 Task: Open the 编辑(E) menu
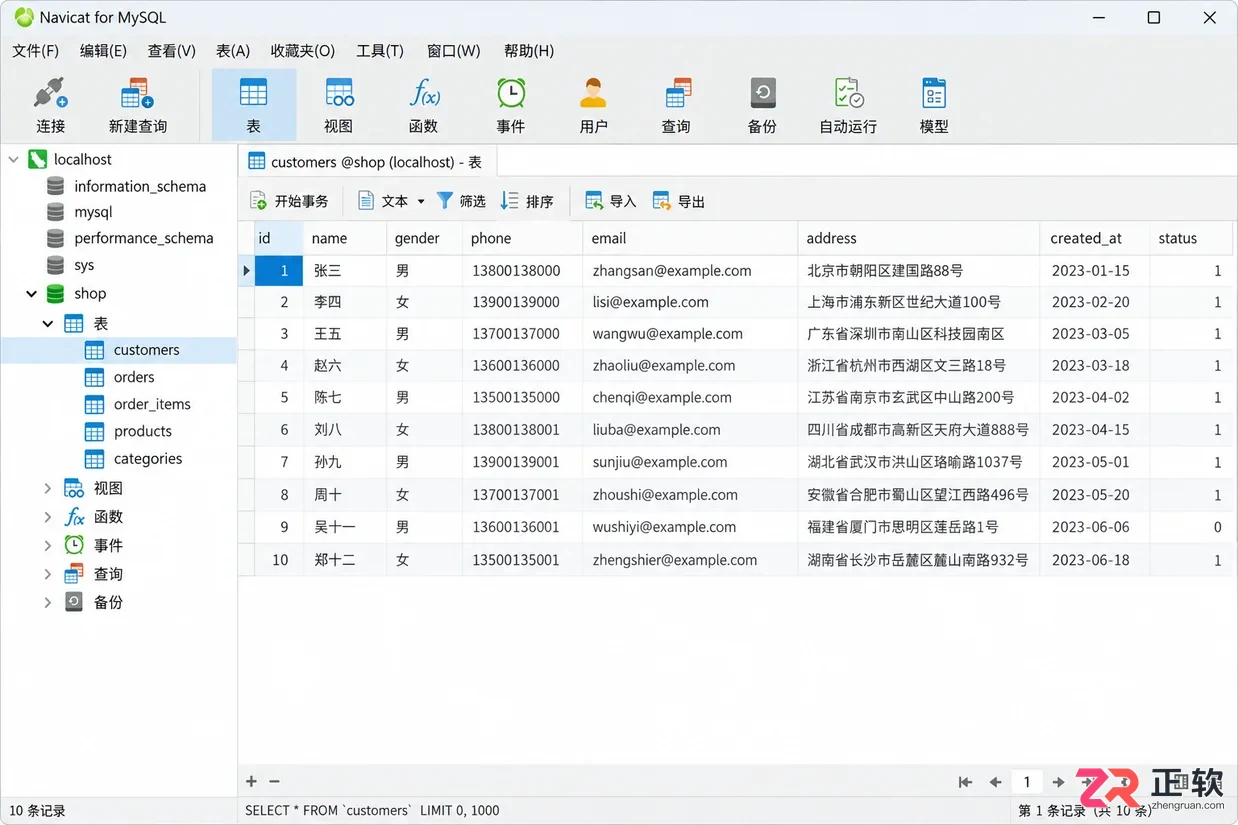[103, 51]
